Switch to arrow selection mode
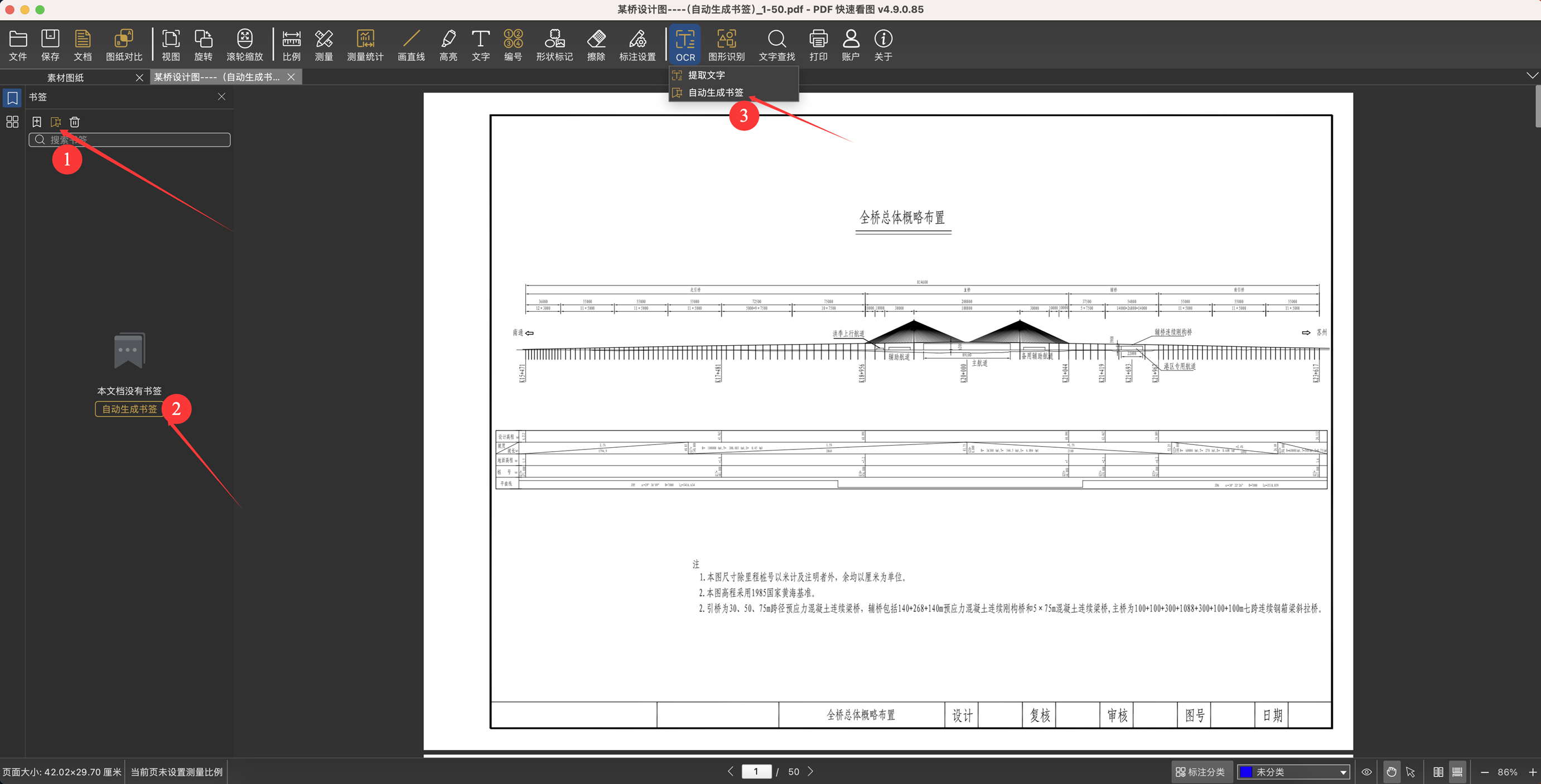 1410,771
